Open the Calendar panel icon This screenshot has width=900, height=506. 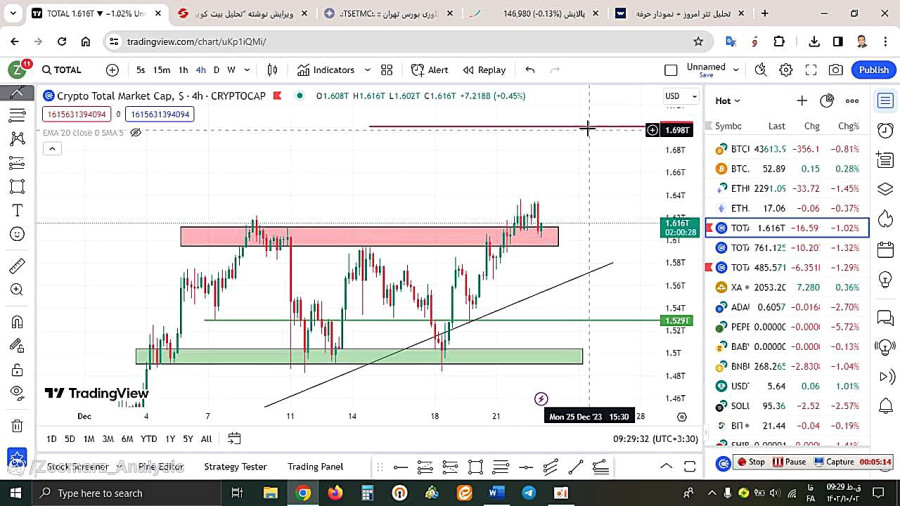click(885, 250)
